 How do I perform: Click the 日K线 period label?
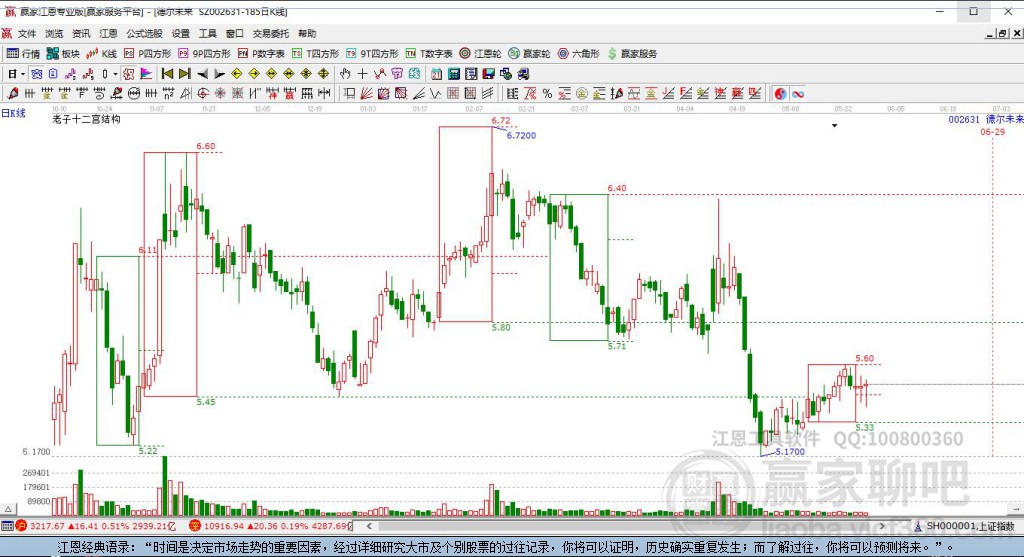[x=13, y=113]
